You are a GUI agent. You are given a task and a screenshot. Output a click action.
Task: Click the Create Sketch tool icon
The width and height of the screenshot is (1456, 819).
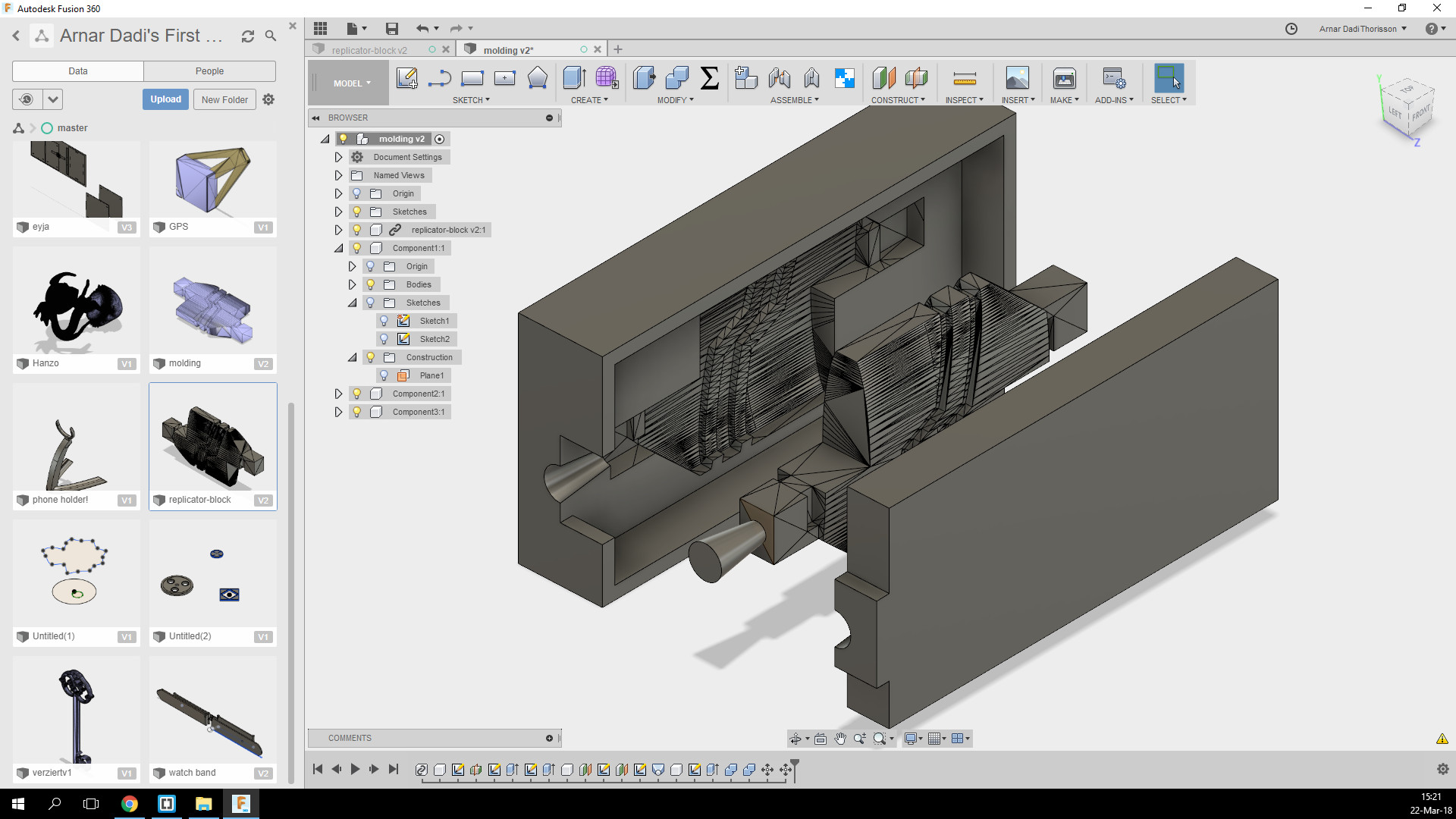click(x=406, y=78)
